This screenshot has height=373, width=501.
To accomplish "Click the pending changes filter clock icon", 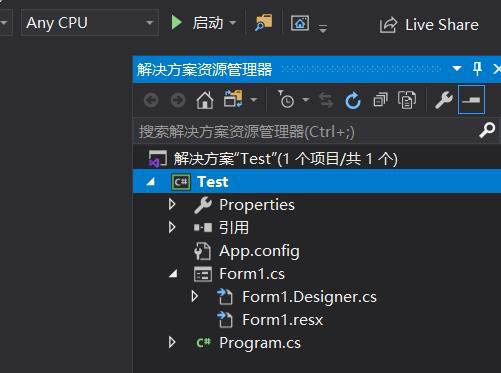I will 286,100.
